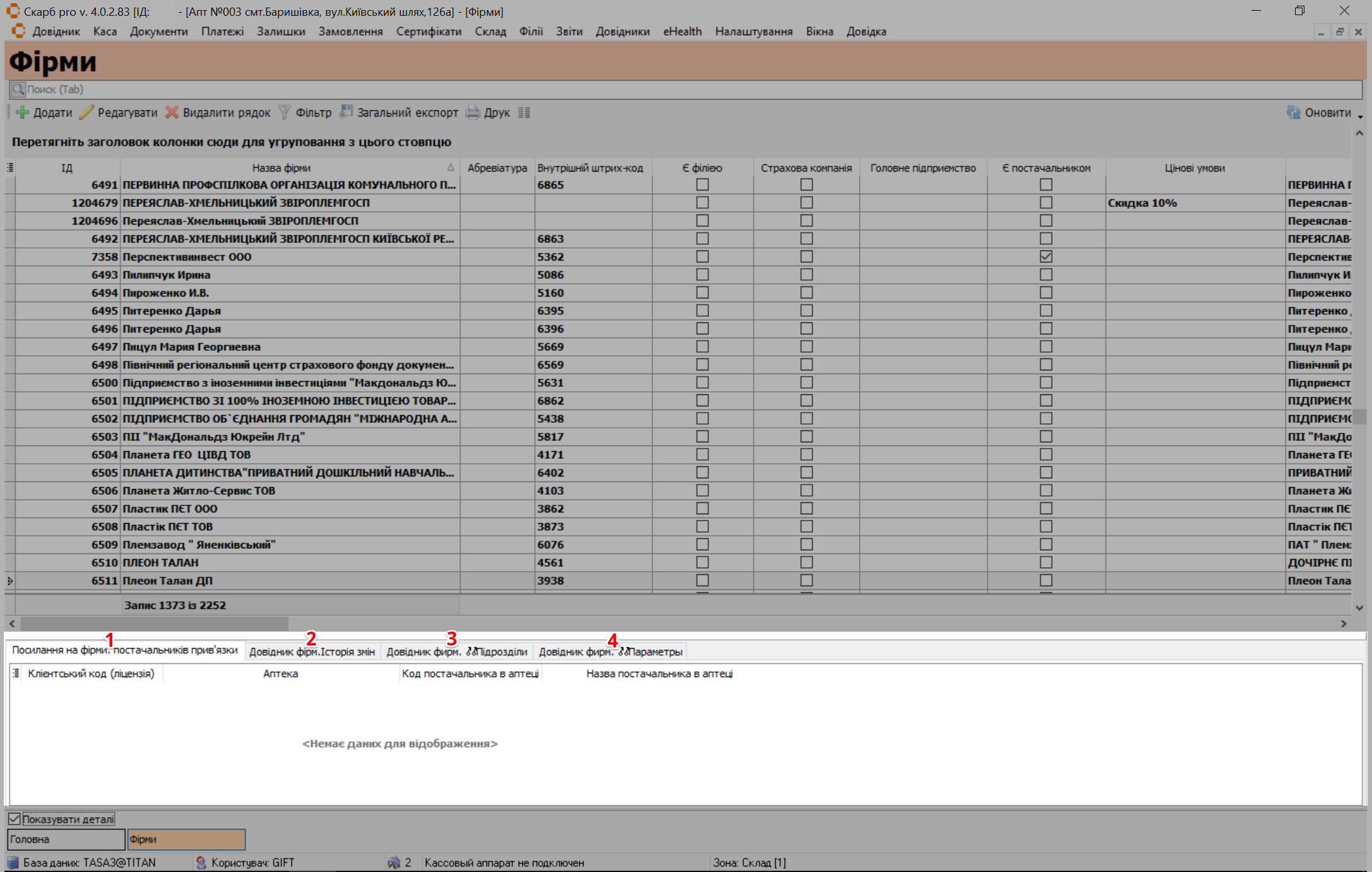The height and width of the screenshot is (872, 1372).
Task: Sort by Назва фірми column header
Action: click(x=281, y=168)
